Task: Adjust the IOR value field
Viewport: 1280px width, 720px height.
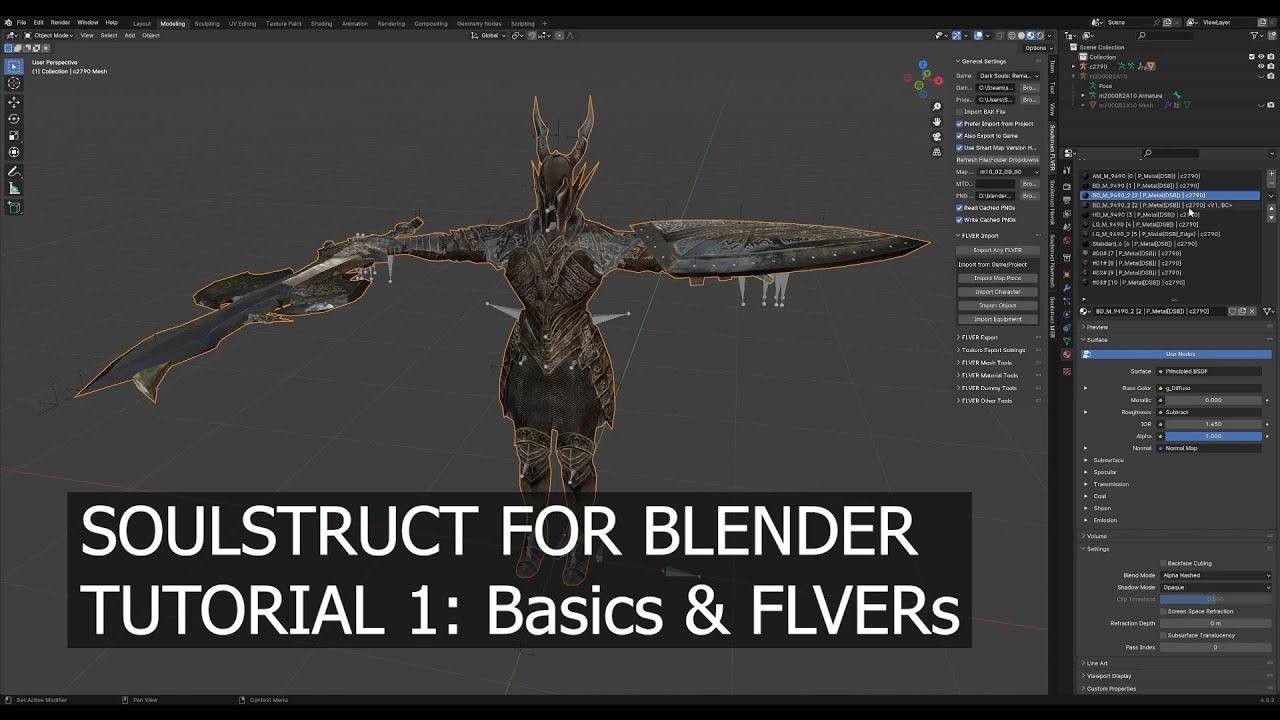Action: click(x=1213, y=424)
